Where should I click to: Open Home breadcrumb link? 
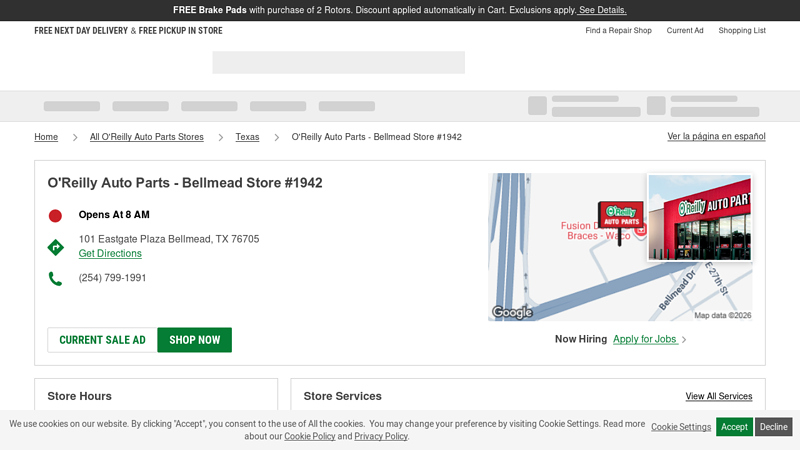(x=46, y=137)
